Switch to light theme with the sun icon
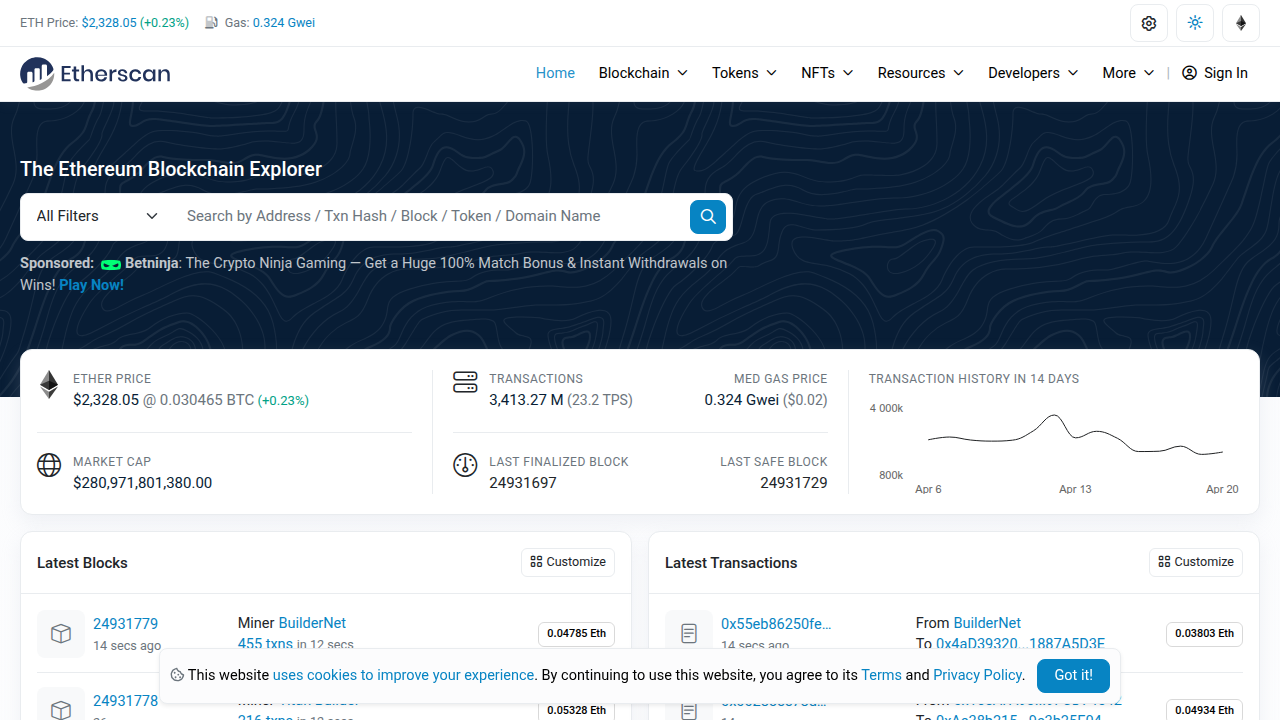 [x=1194, y=22]
